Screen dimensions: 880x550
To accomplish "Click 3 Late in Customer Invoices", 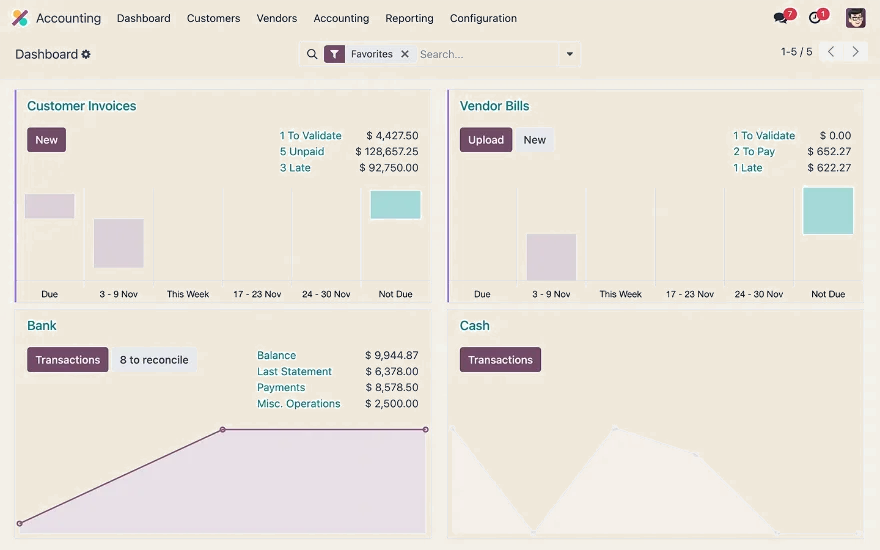I will pyautogui.click(x=295, y=168).
